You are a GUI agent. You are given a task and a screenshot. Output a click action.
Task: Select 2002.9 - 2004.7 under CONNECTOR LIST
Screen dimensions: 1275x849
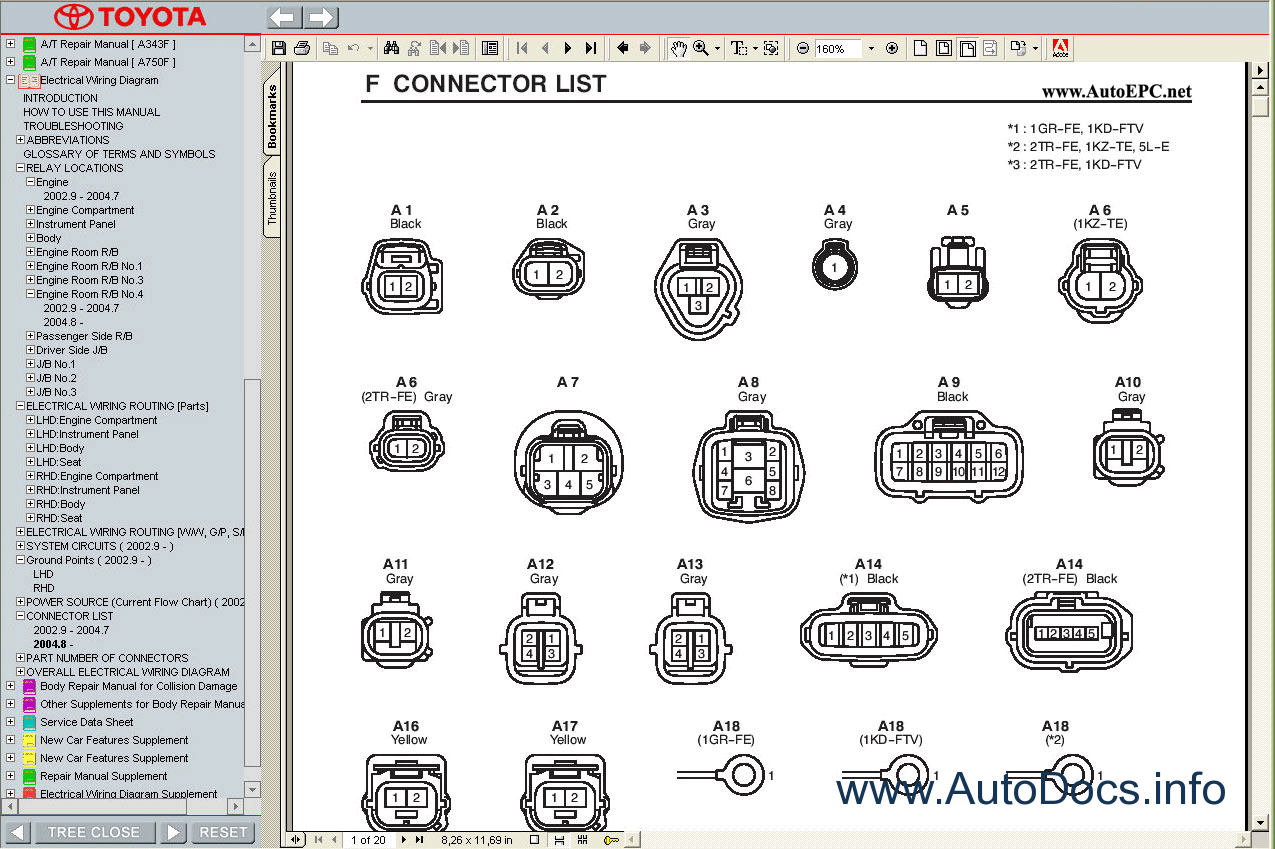pyautogui.click(x=71, y=630)
